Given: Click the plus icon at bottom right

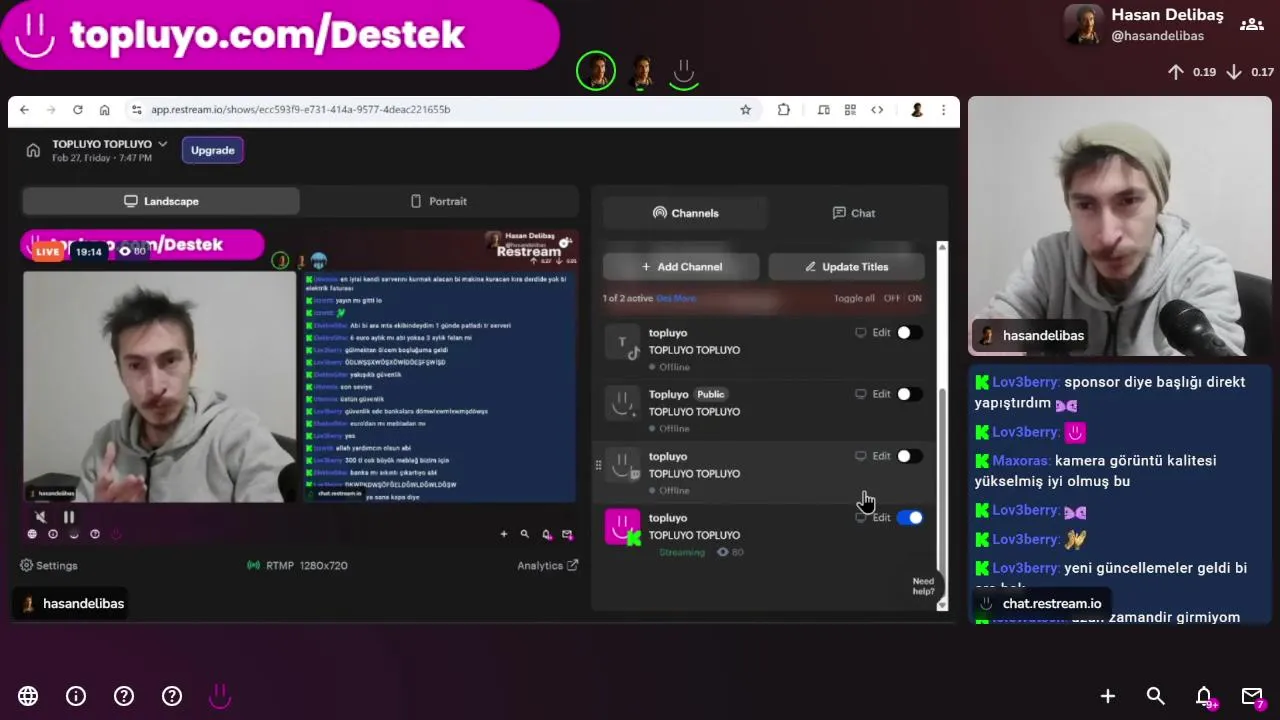Looking at the screenshot, I should (x=1108, y=696).
